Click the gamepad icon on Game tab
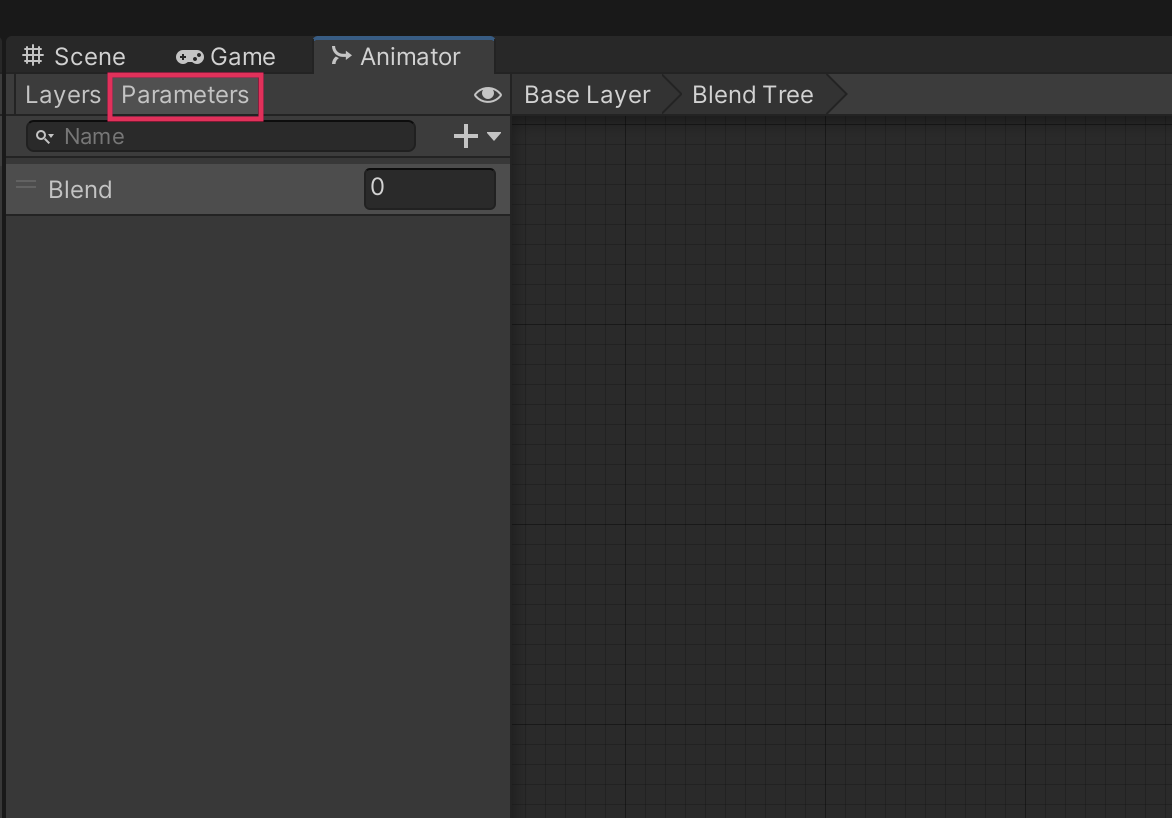Image resolution: width=1172 pixels, height=818 pixels. 189,57
